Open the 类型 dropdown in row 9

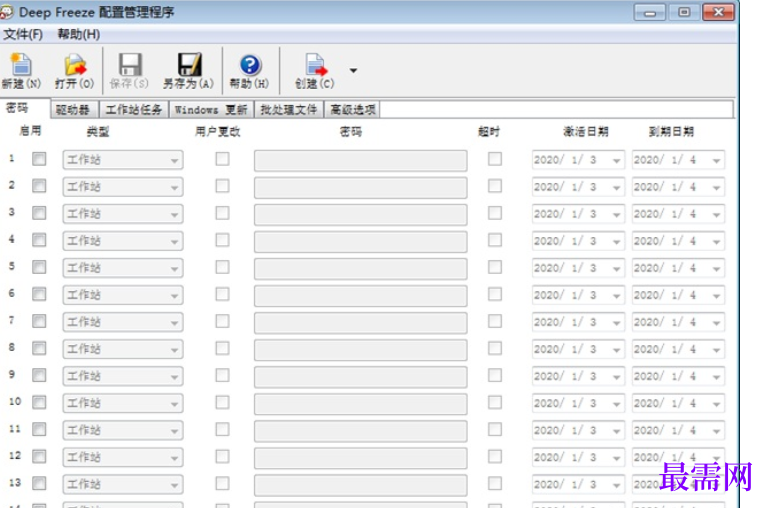pos(123,376)
